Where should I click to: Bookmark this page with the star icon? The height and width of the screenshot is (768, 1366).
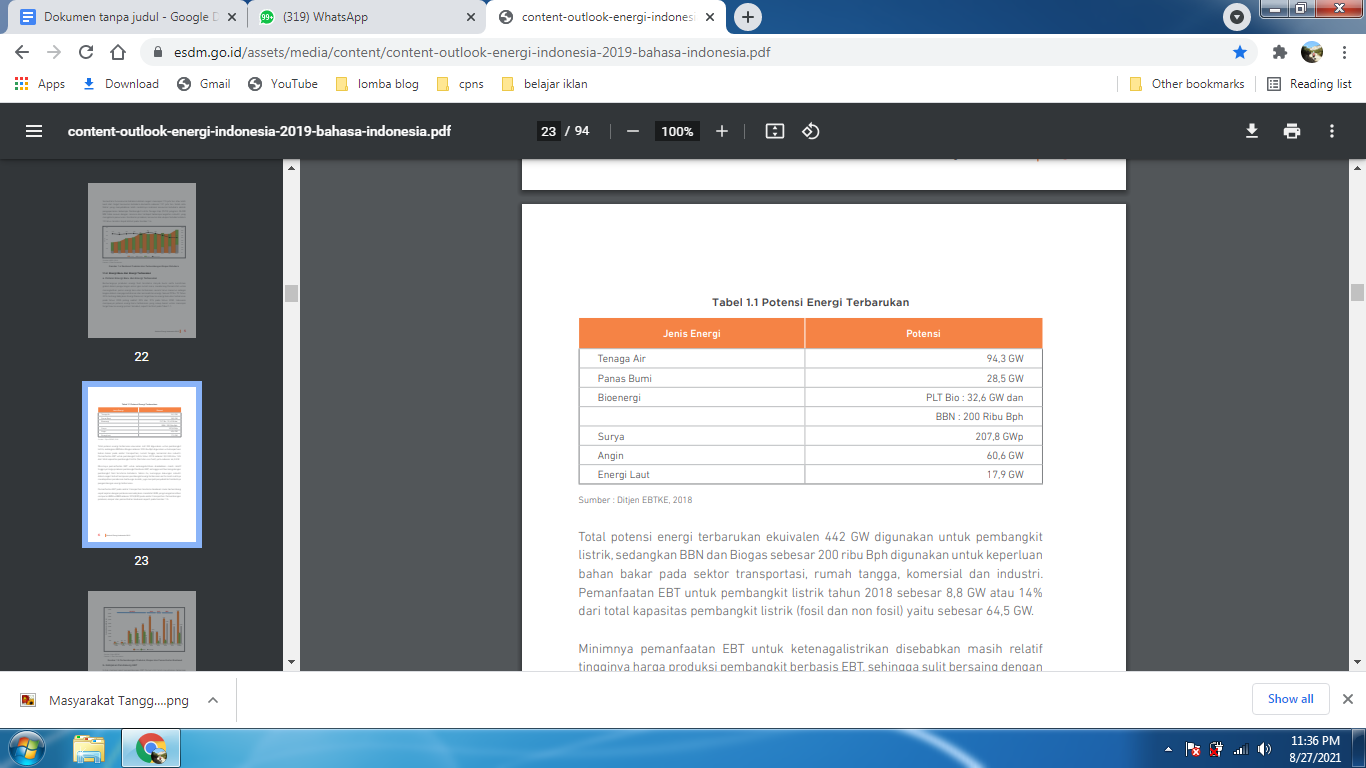1240,52
